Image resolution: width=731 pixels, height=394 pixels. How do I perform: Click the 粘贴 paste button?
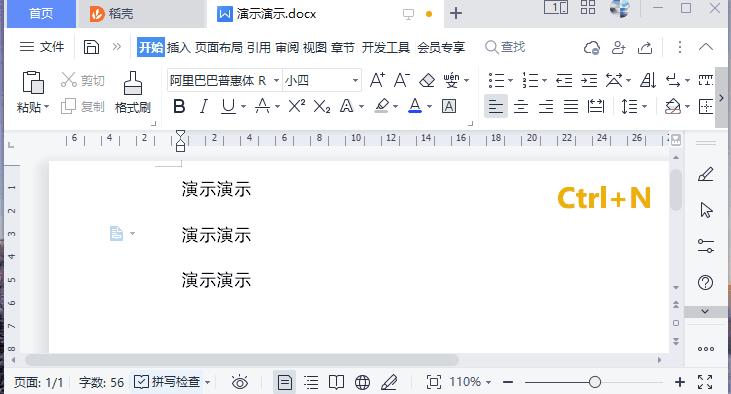(x=33, y=92)
